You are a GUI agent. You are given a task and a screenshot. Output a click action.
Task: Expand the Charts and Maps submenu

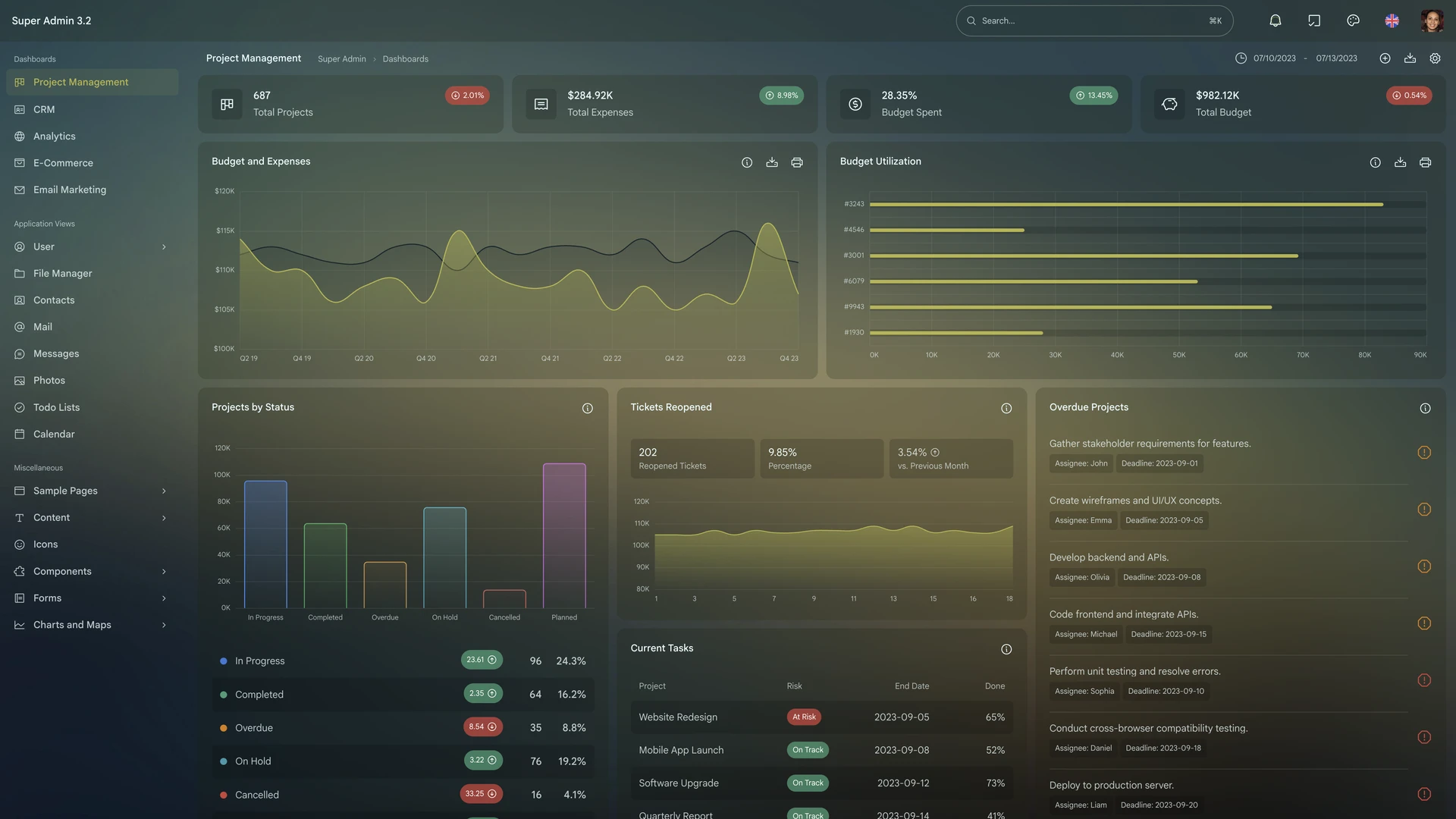[93, 625]
